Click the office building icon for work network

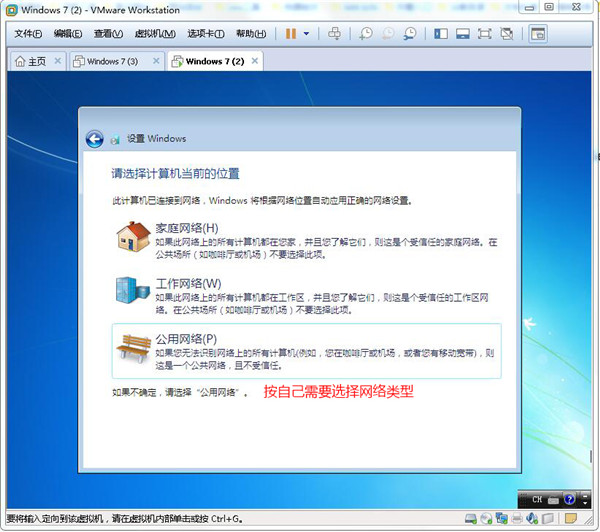[132, 290]
